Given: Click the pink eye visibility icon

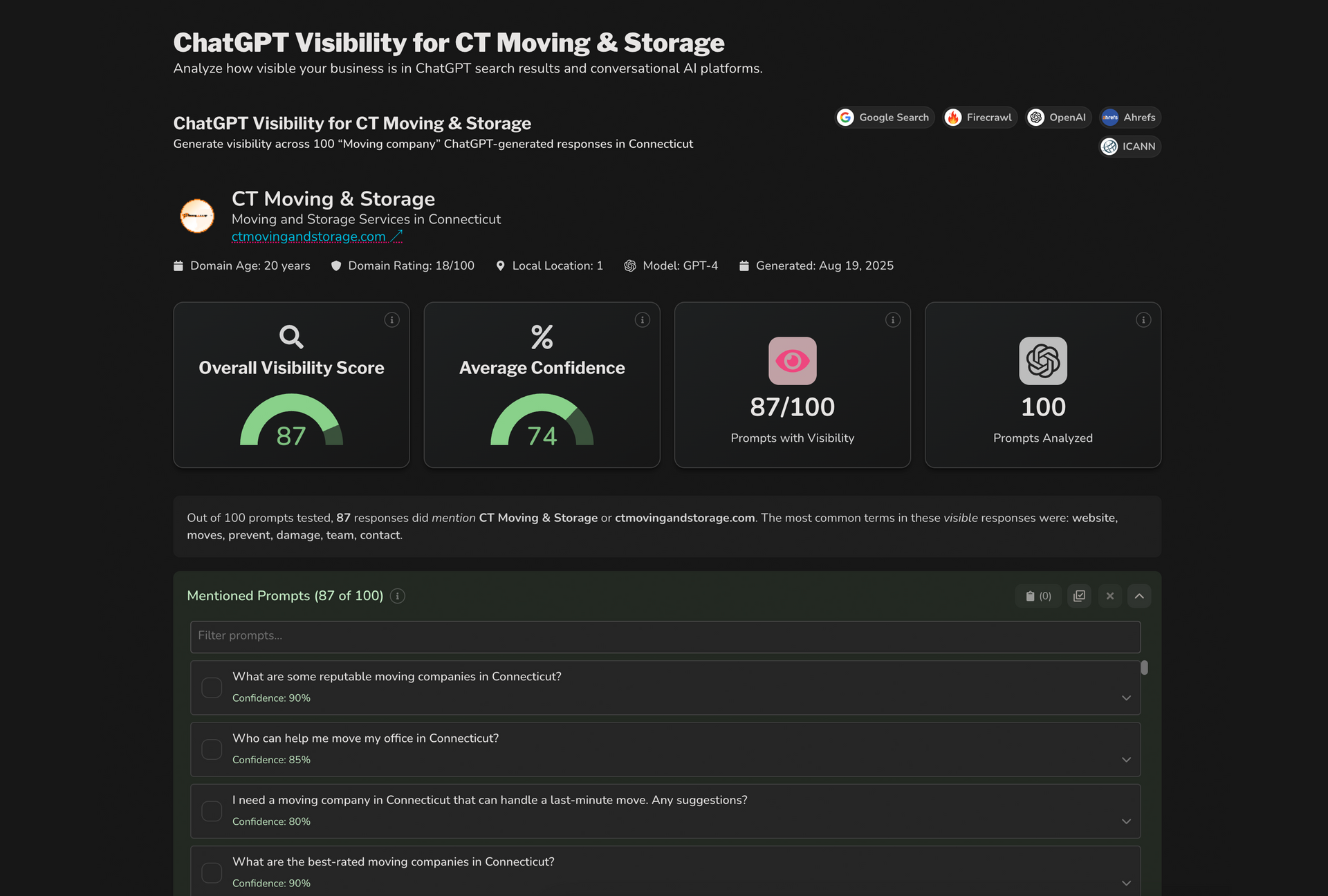Looking at the screenshot, I should click(x=793, y=361).
